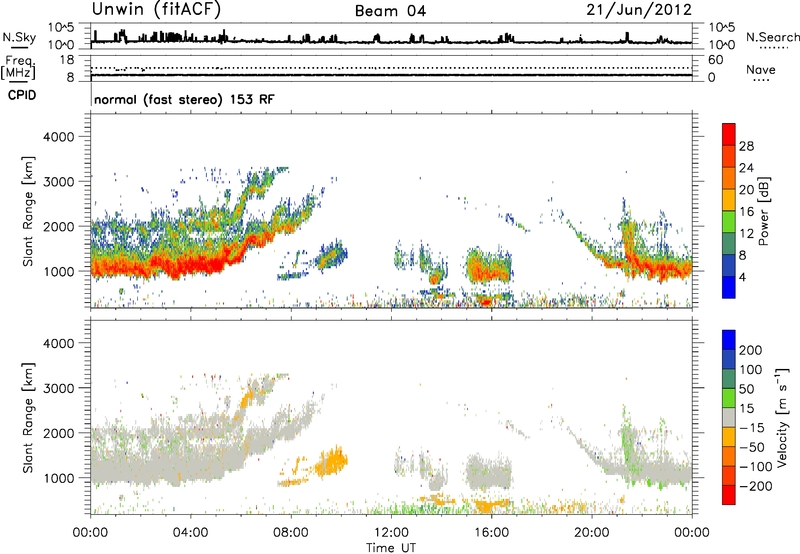Click the "-50" value on Velocity scale

click(752, 447)
